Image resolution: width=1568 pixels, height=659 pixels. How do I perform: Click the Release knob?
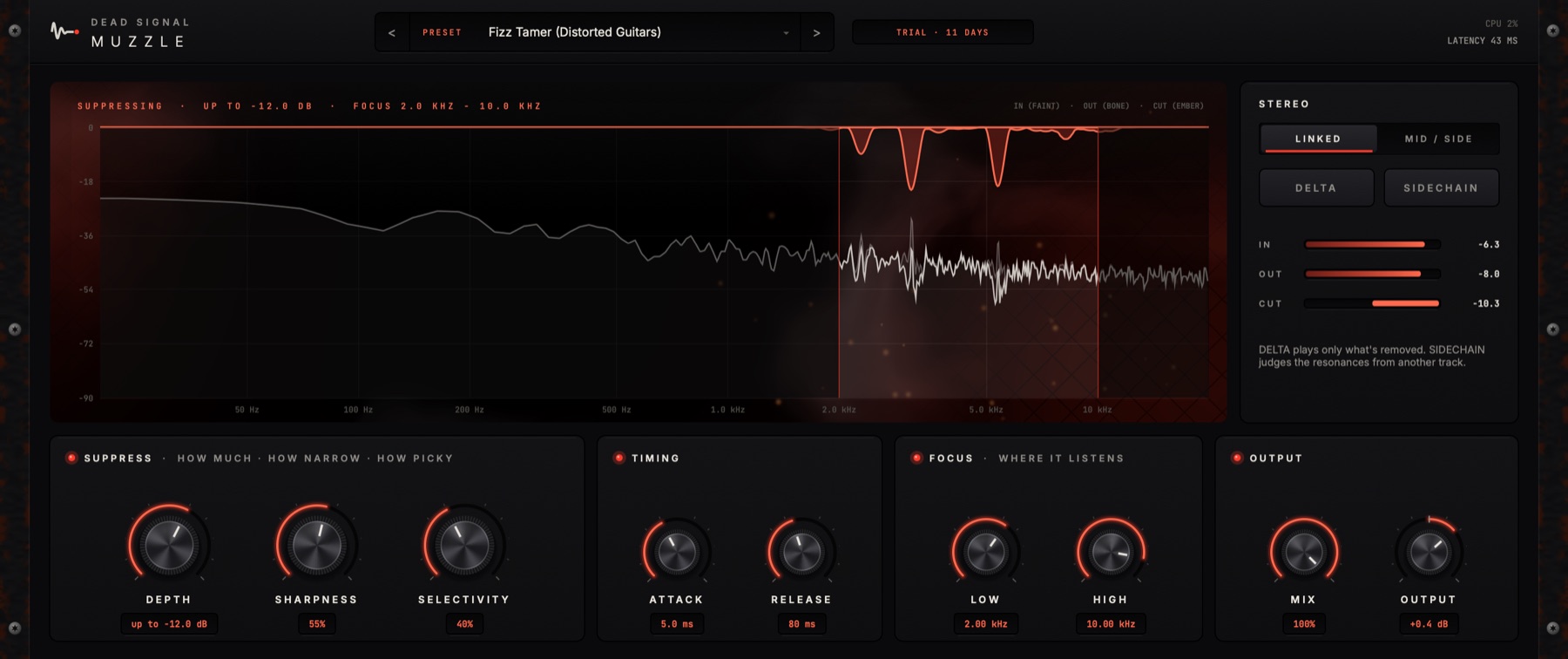pyautogui.click(x=801, y=552)
